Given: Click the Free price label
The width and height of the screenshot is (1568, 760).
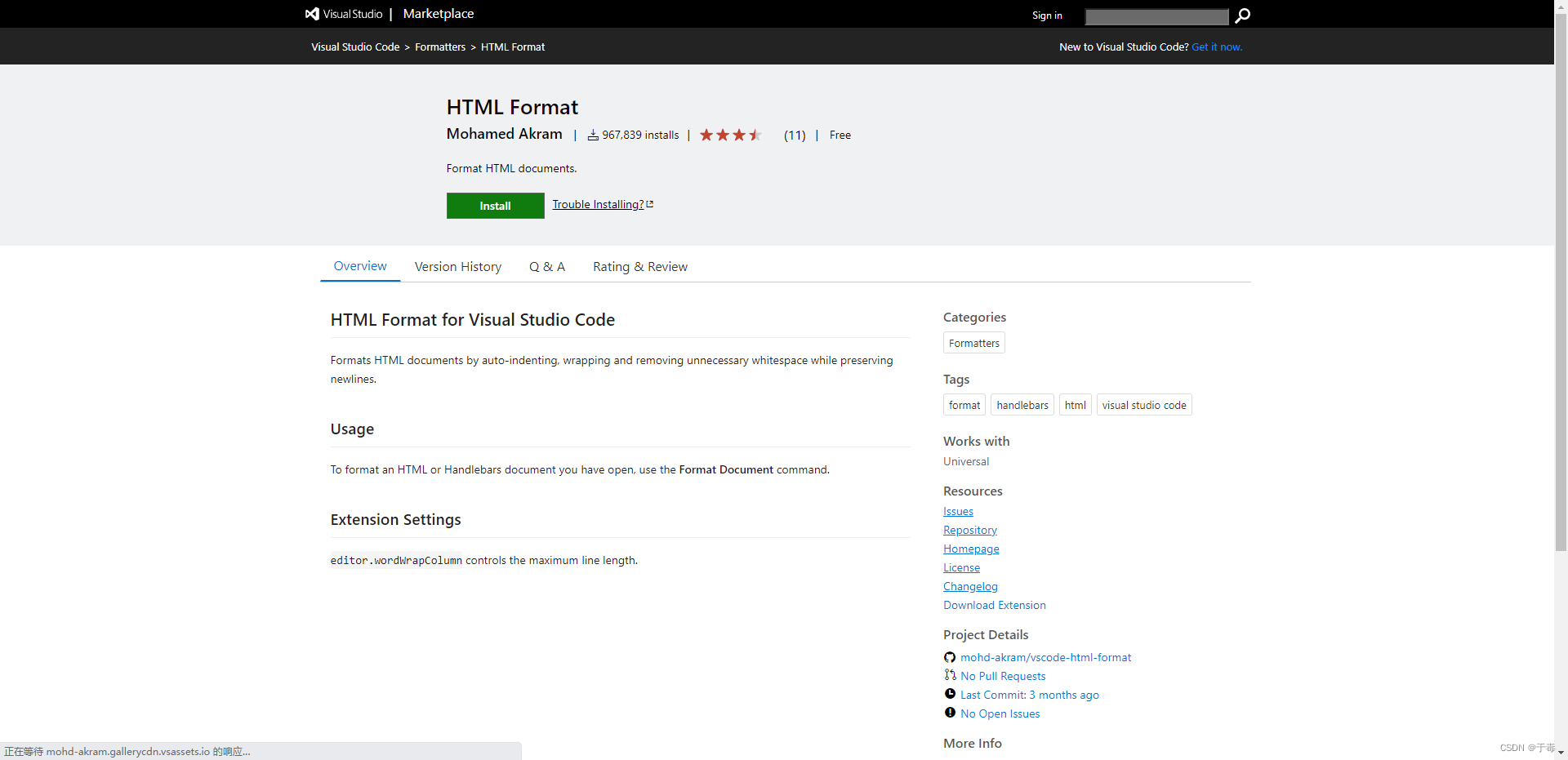Looking at the screenshot, I should click(x=840, y=135).
